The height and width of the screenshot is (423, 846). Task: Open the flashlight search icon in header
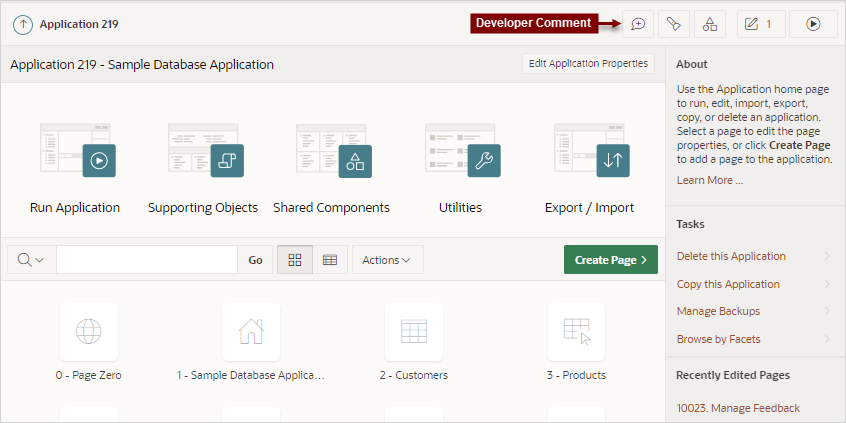[673, 24]
